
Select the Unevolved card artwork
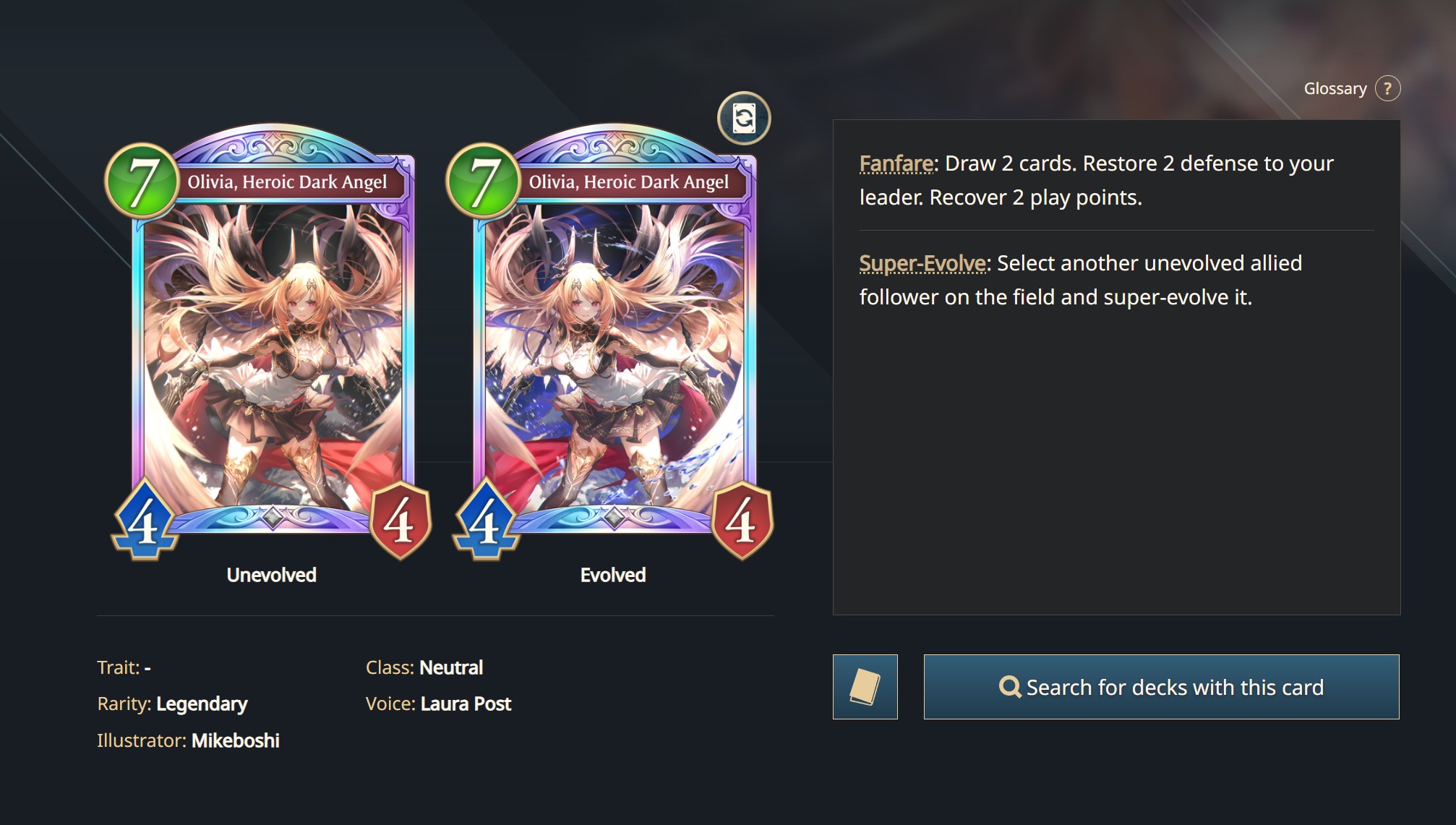[273, 354]
